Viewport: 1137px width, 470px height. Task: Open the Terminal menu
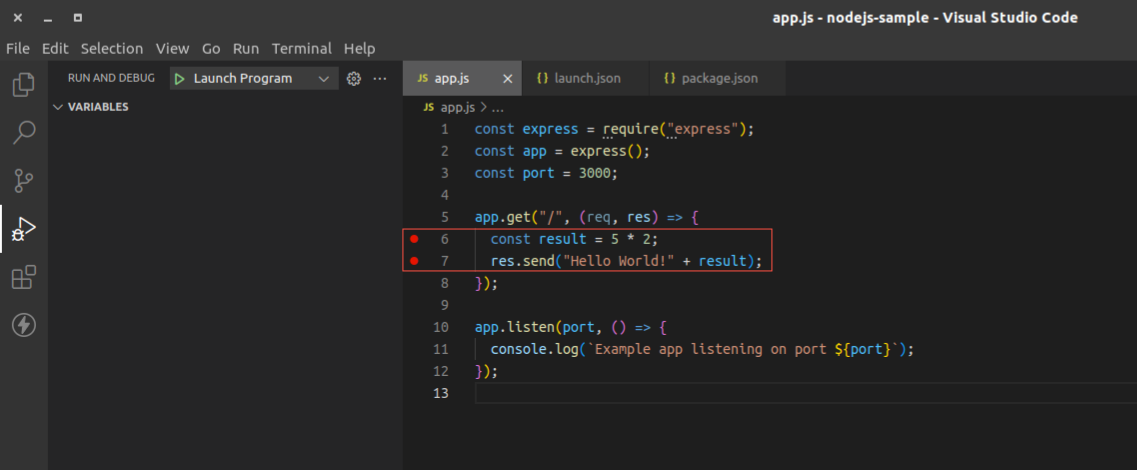(302, 49)
